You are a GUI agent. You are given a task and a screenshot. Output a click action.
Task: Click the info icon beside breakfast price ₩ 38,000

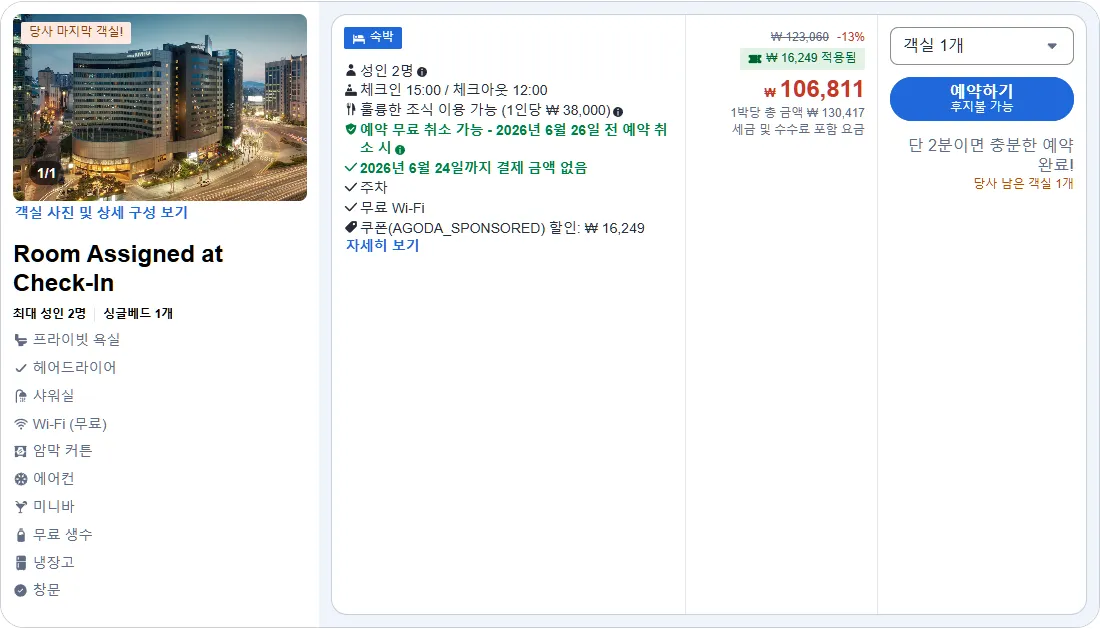[x=617, y=111]
